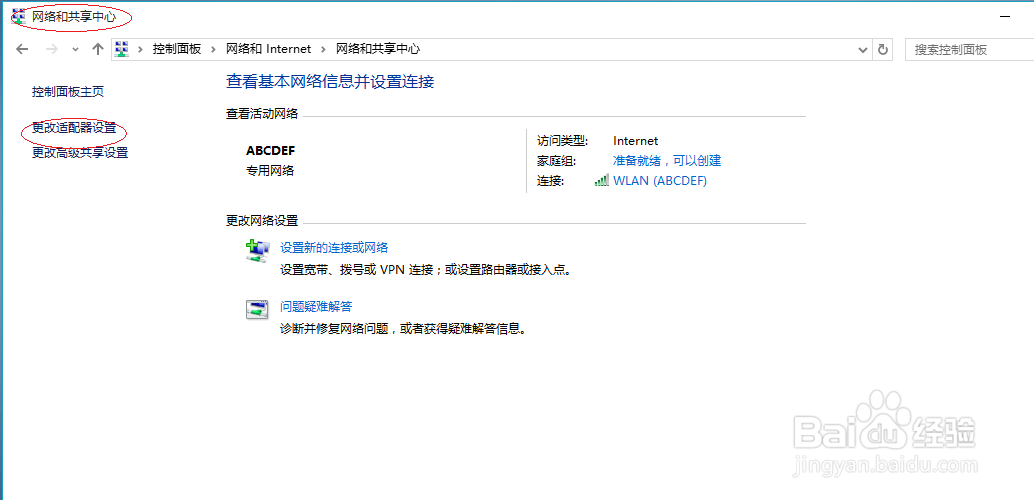Click the 专用网络 network type text

pos(270,171)
